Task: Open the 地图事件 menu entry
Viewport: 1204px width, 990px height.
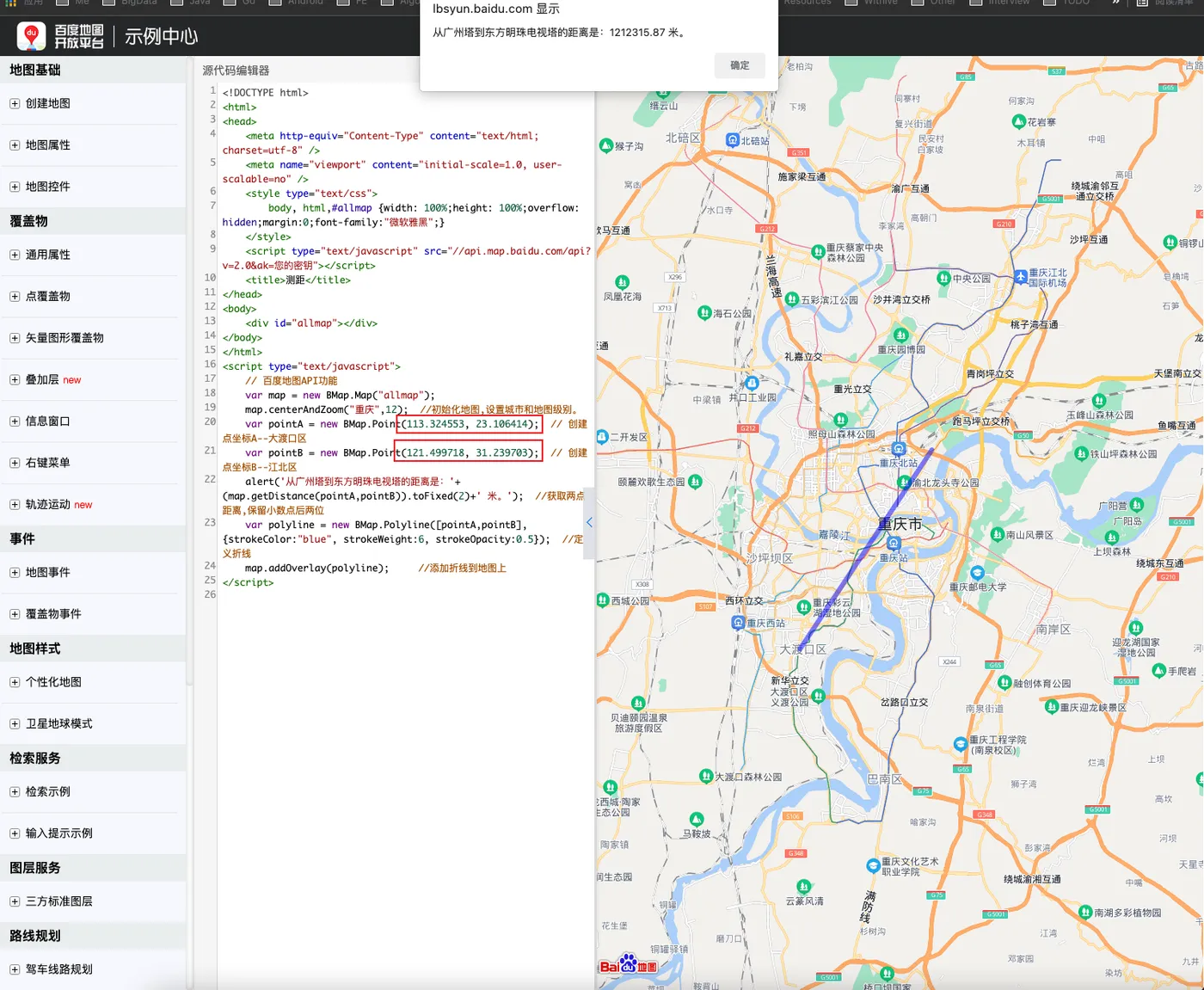Action: click(x=48, y=572)
